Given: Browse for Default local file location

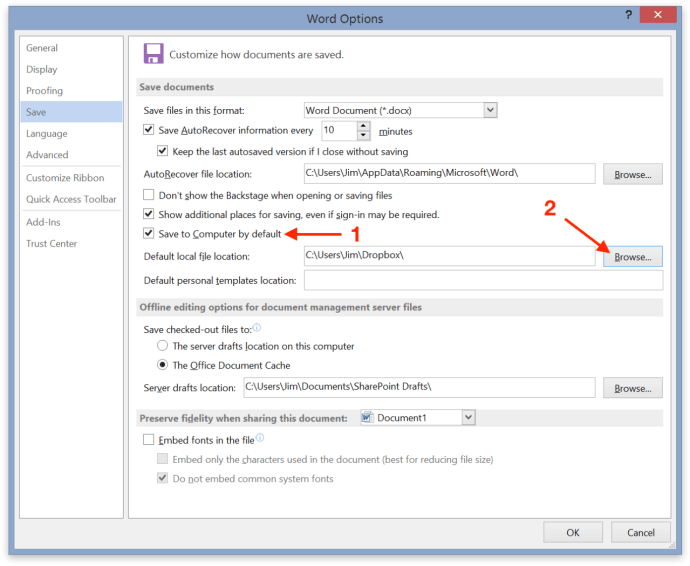Looking at the screenshot, I should point(632,257).
